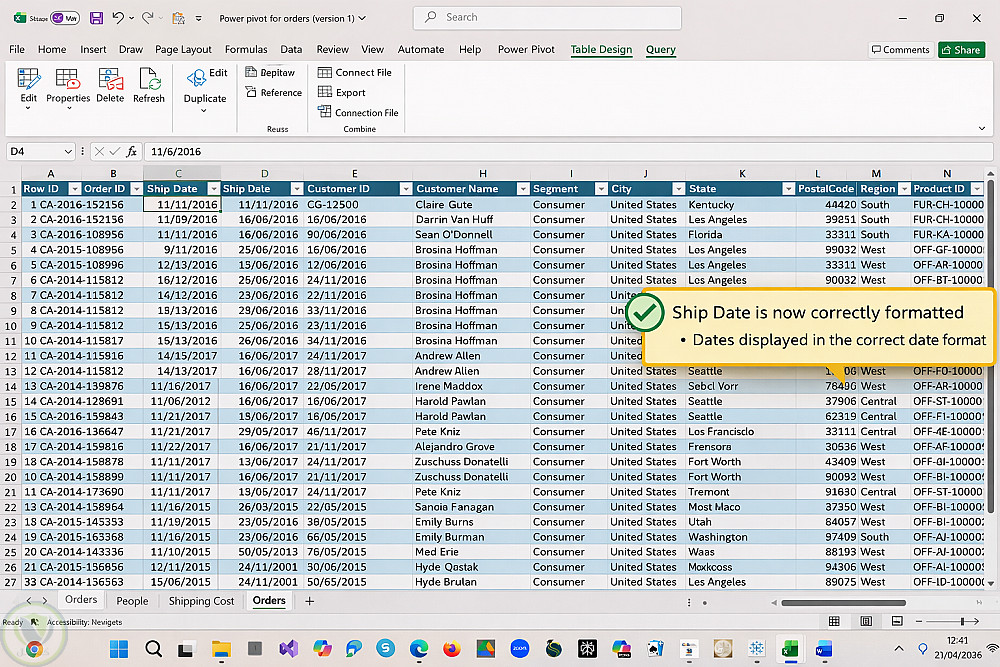Open query Properties in the ribbon

68,80
